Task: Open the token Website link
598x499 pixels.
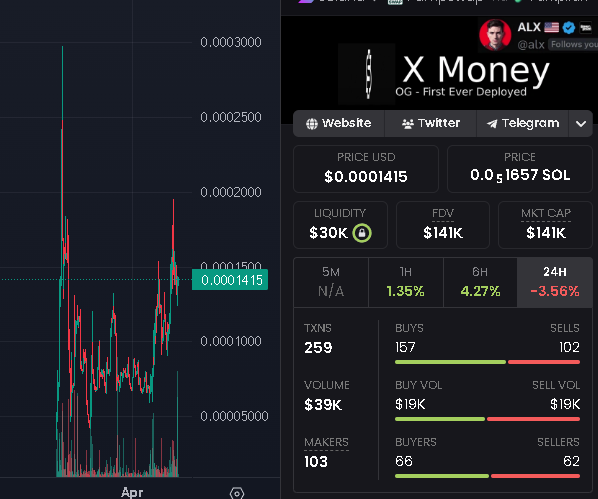Action: point(339,123)
